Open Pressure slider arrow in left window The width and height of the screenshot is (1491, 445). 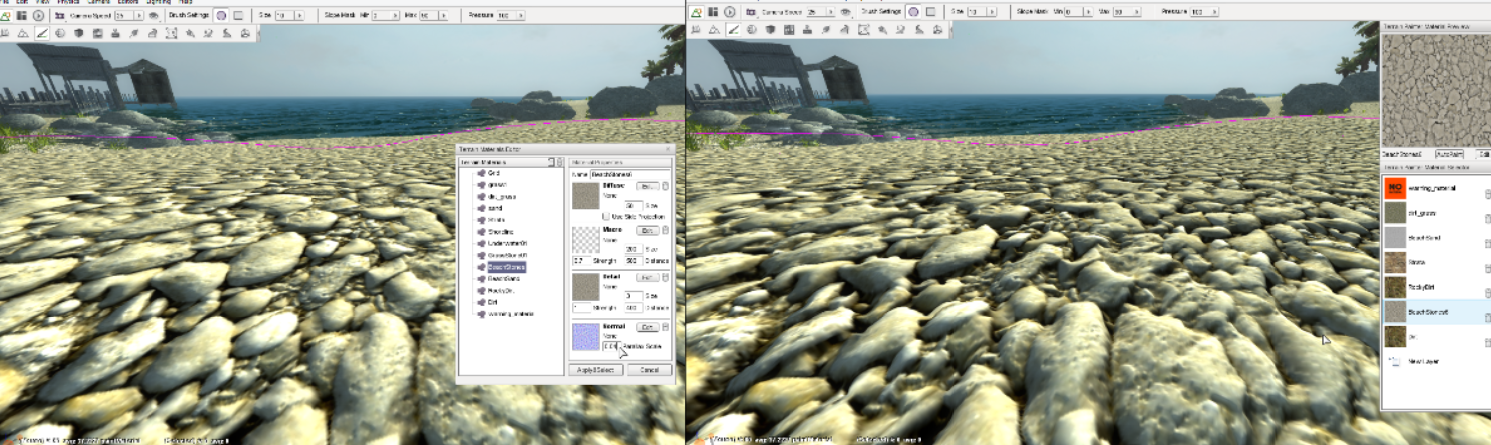pyautogui.click(x=521, y=15)
